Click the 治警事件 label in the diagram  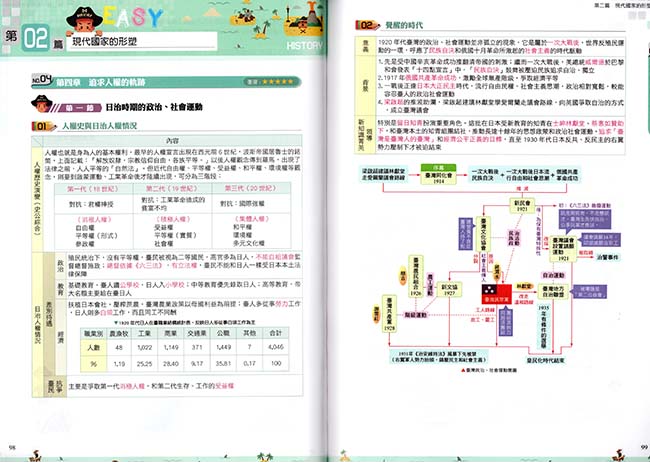608,257
